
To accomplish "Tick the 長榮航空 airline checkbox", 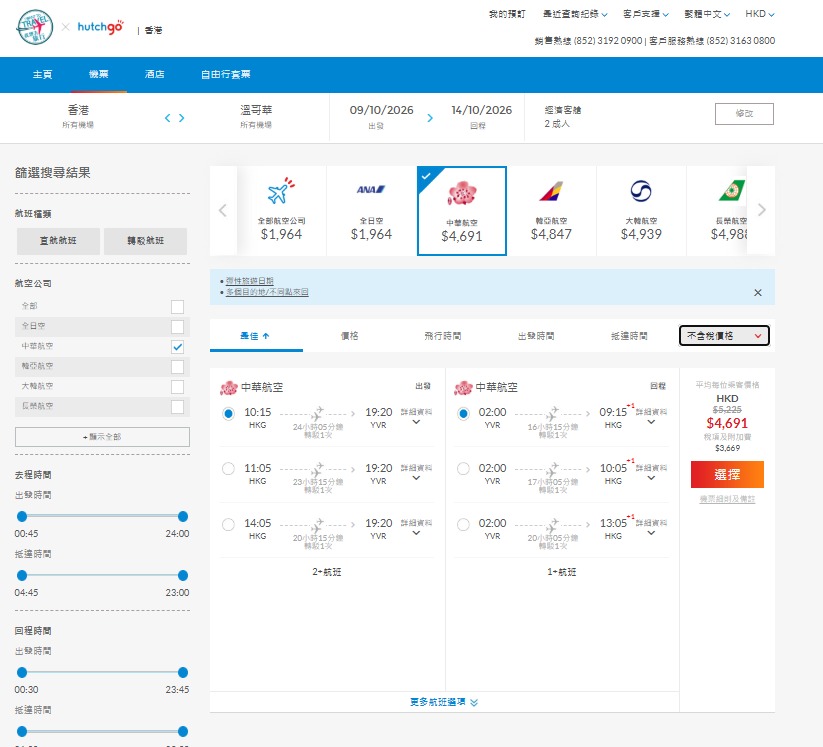I will (x=177, y=406).
